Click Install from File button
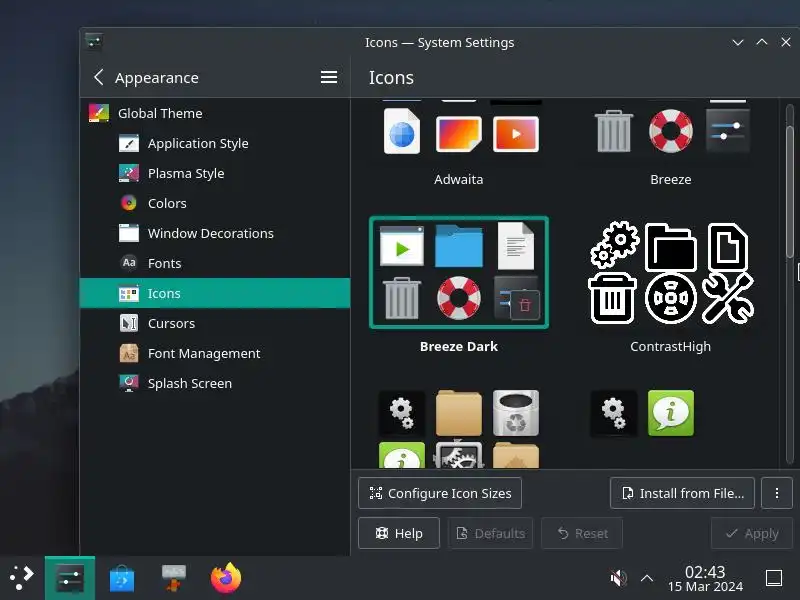The width and height of the screenshot is (800, 600). click(x=682, y=493)
